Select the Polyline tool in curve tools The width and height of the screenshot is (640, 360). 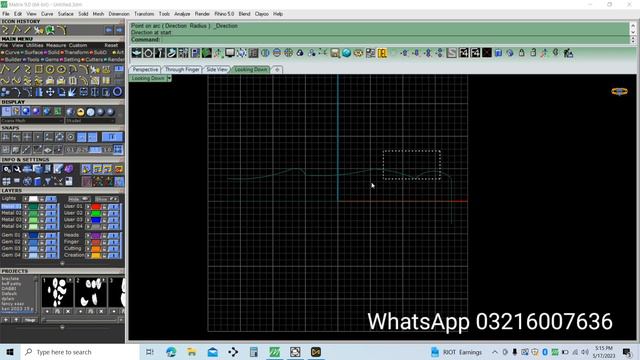tap(6, 69)
